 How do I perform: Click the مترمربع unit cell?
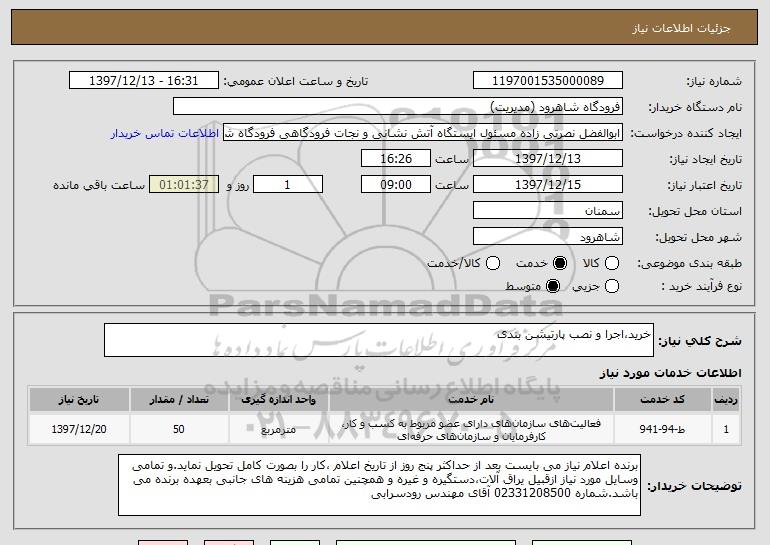278,429
